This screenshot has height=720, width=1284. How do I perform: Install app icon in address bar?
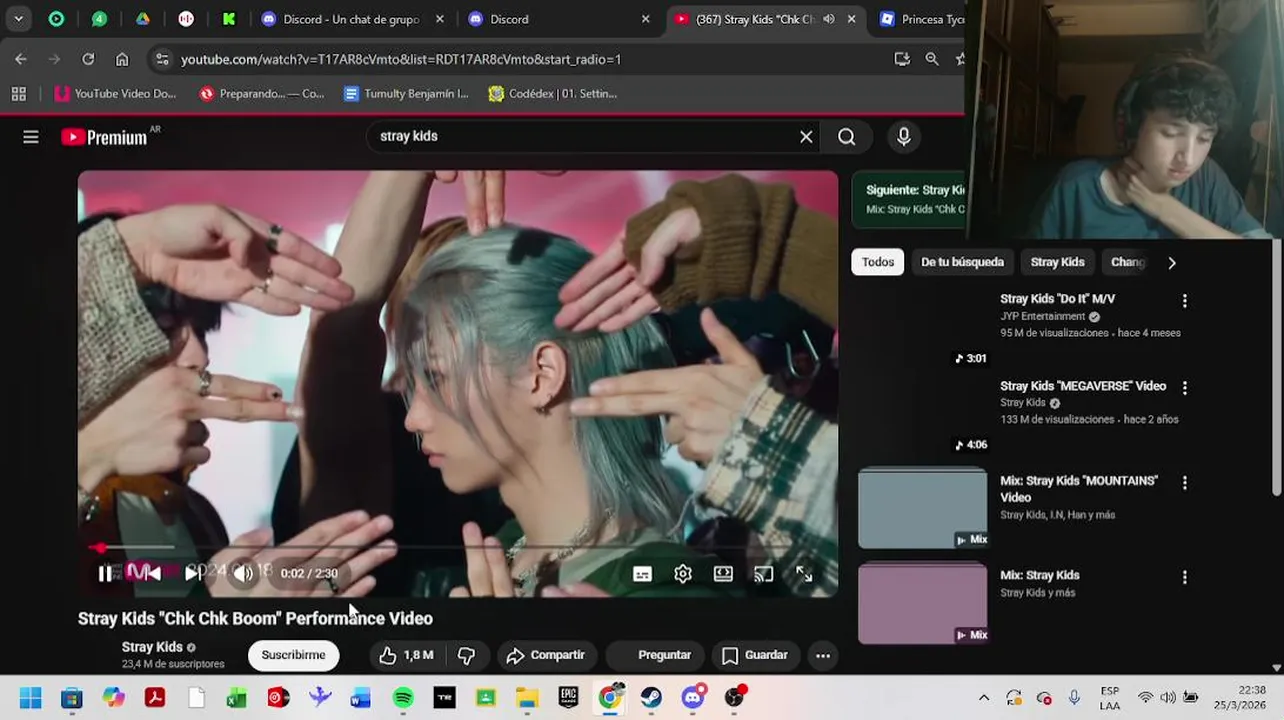[x=902, y=59]
